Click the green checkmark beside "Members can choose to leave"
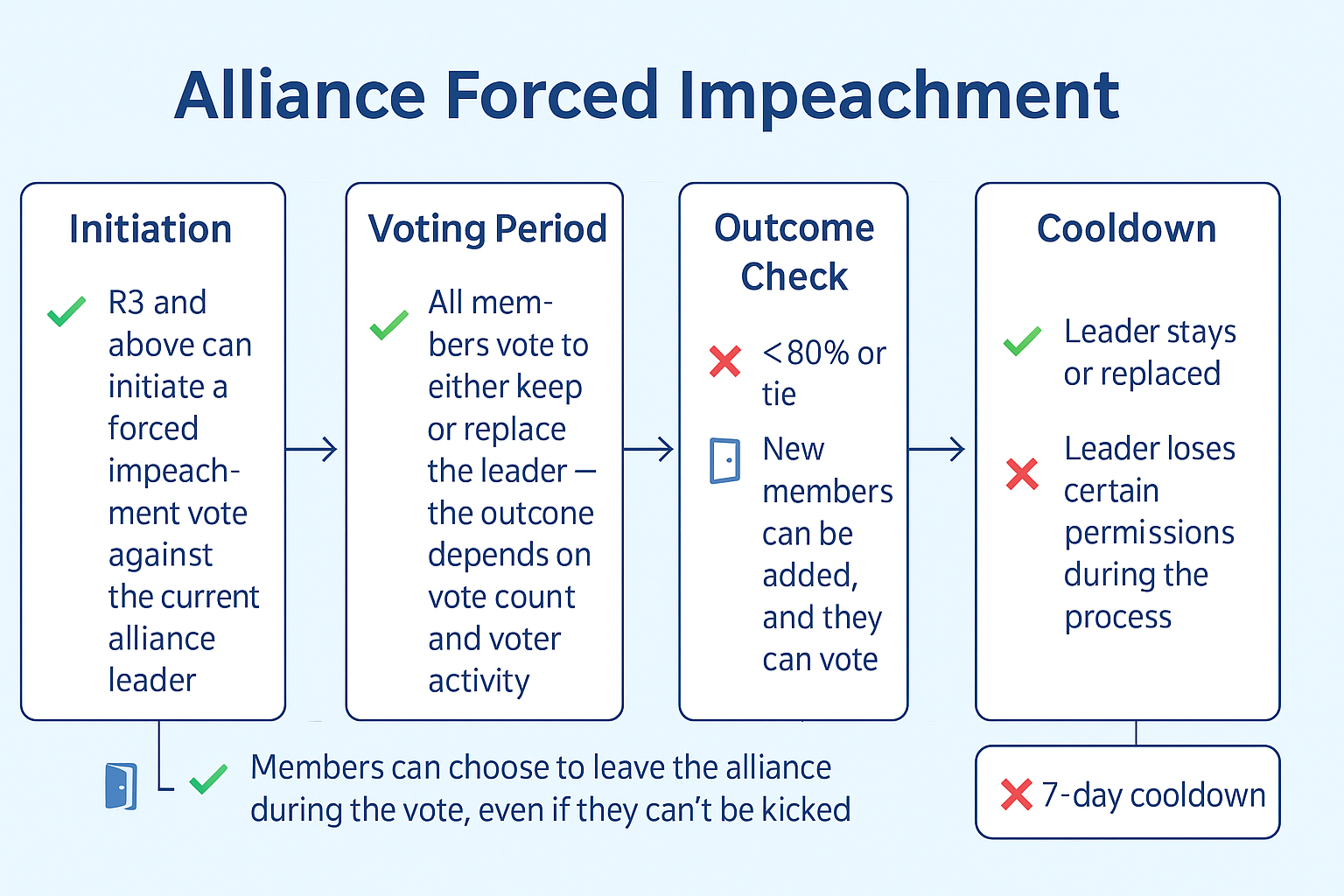This screenshot has width=1344, height=896. click(208, 778)
